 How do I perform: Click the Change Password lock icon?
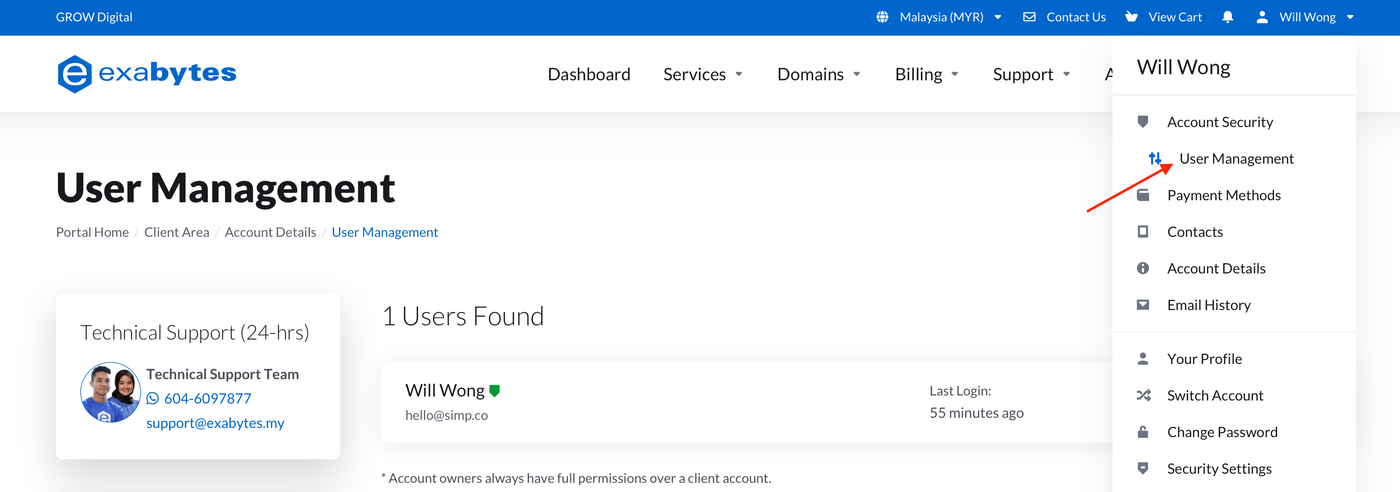(x=1143, y=432)
